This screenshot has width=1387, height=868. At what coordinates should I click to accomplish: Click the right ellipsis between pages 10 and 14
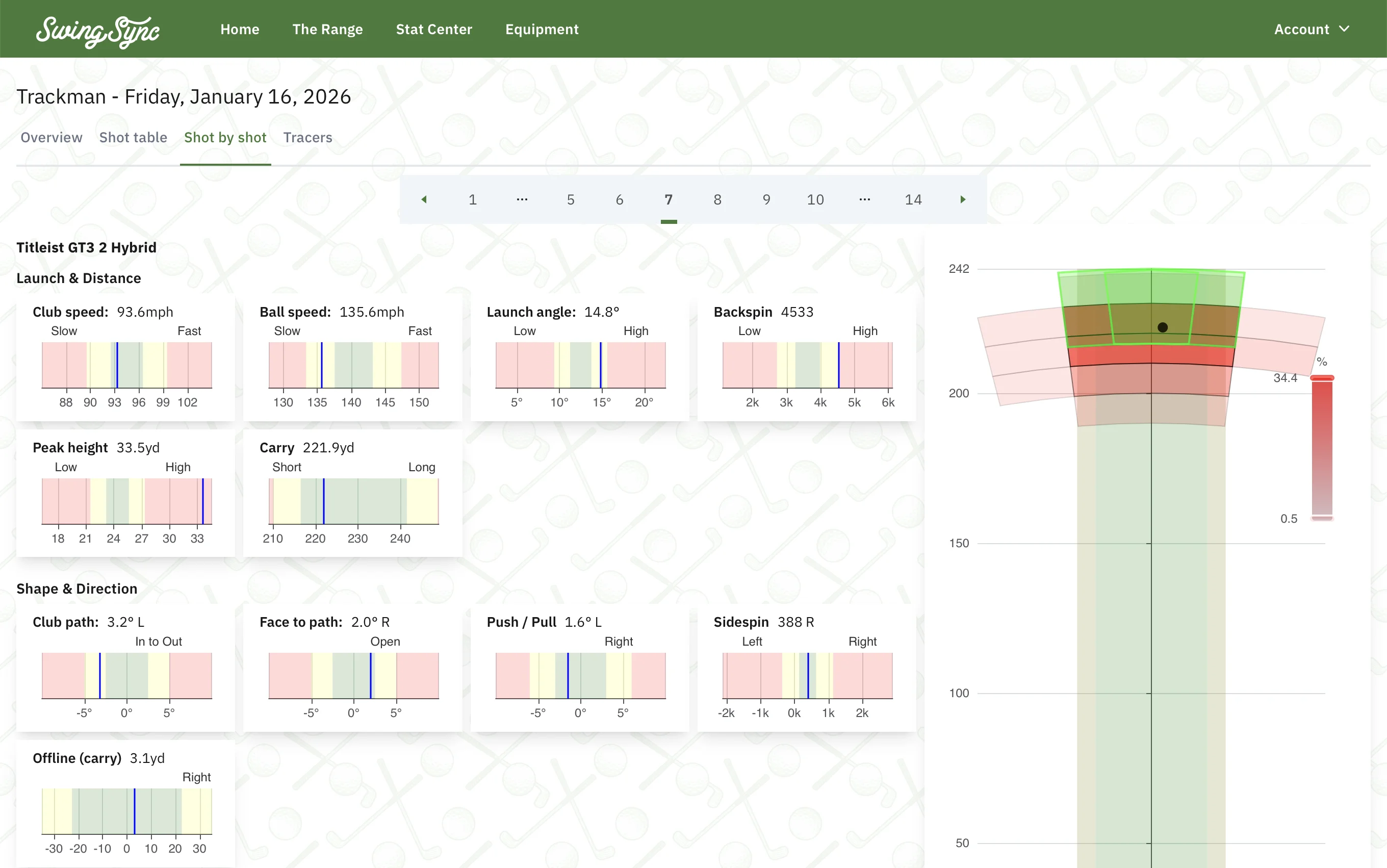[864, 199]
